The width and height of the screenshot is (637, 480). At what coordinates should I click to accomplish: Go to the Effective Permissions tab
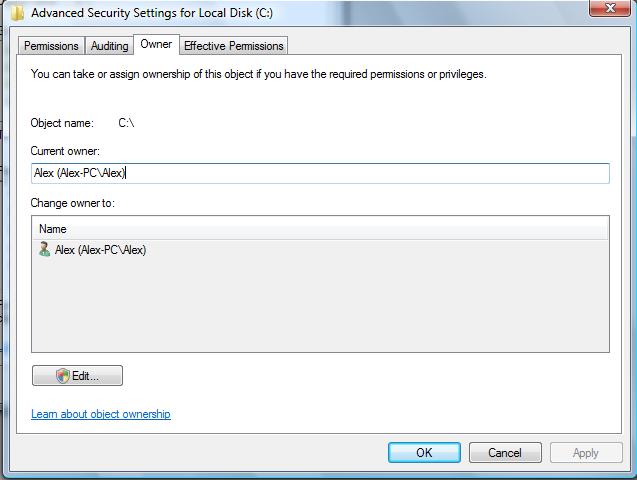tap(234, 46)
